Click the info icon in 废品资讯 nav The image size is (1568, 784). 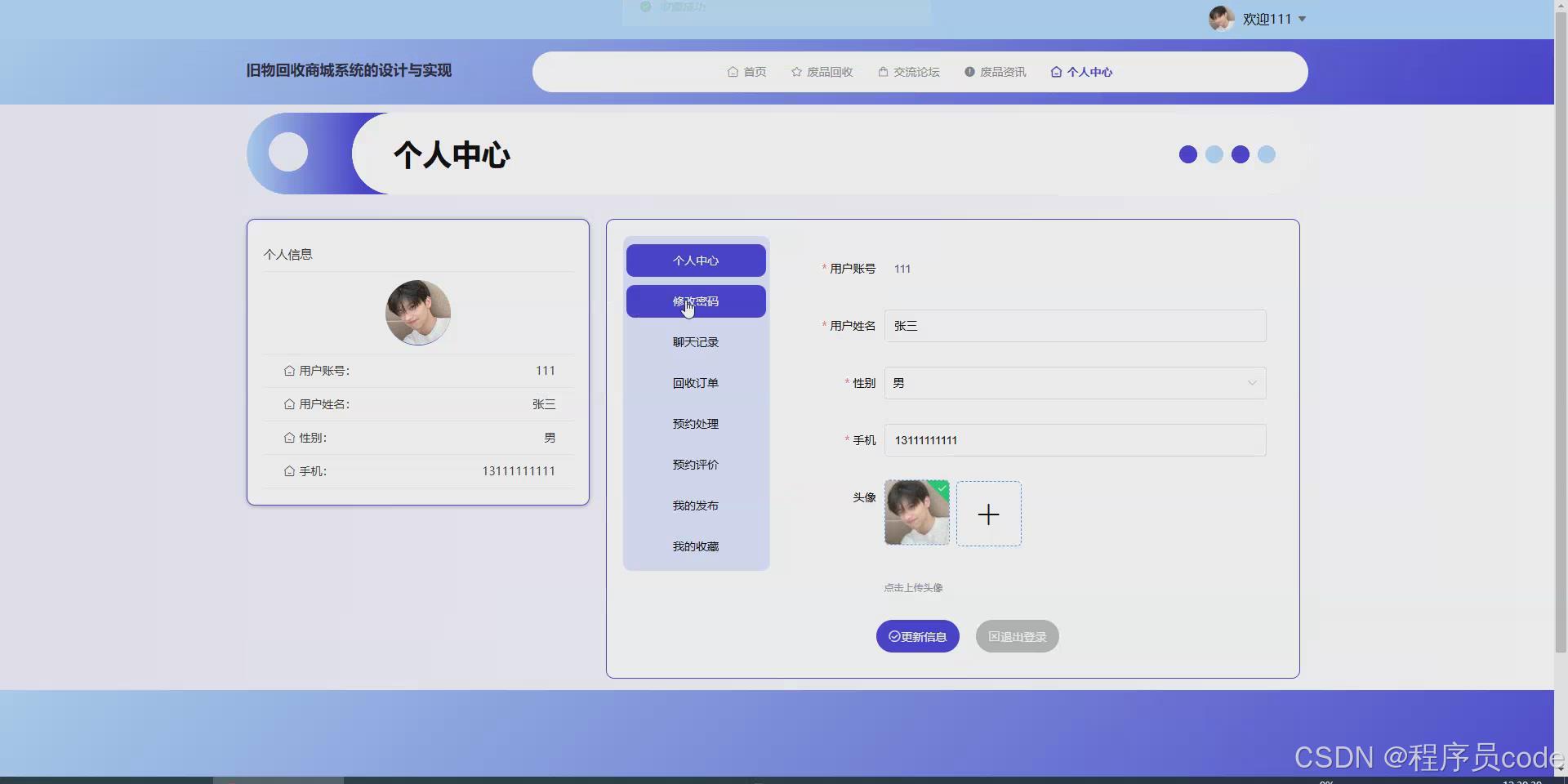(969, 72)
